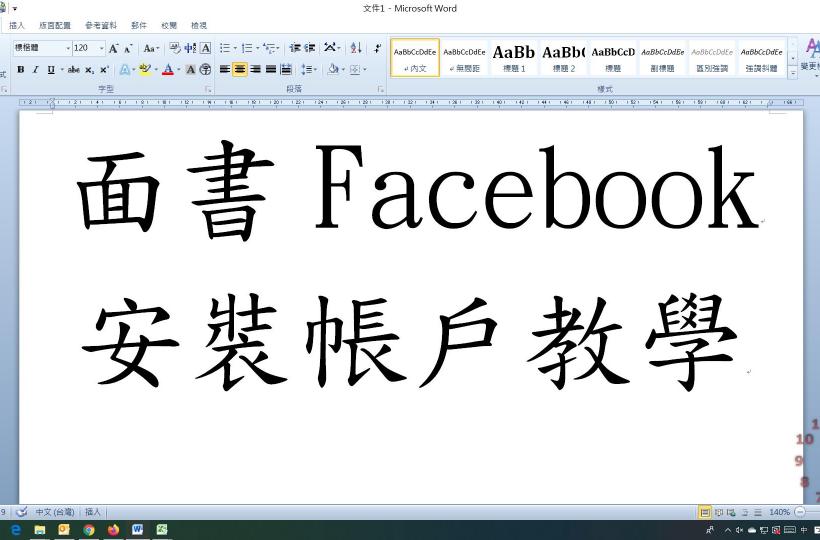Open the font color dropdown arrow
820x540 pixels.
(179, 70)
